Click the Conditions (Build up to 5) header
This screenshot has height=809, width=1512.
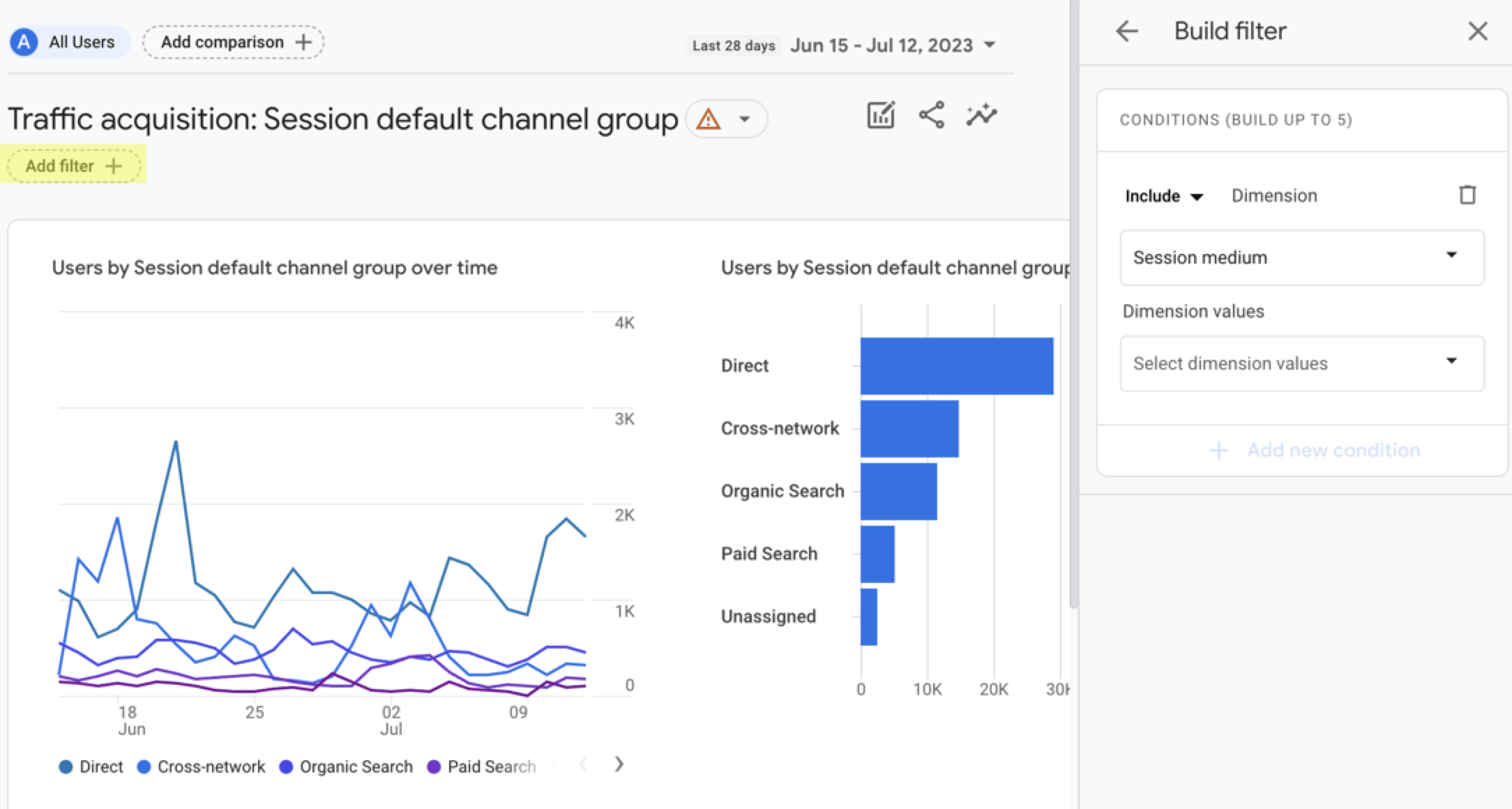[1236, 120]
